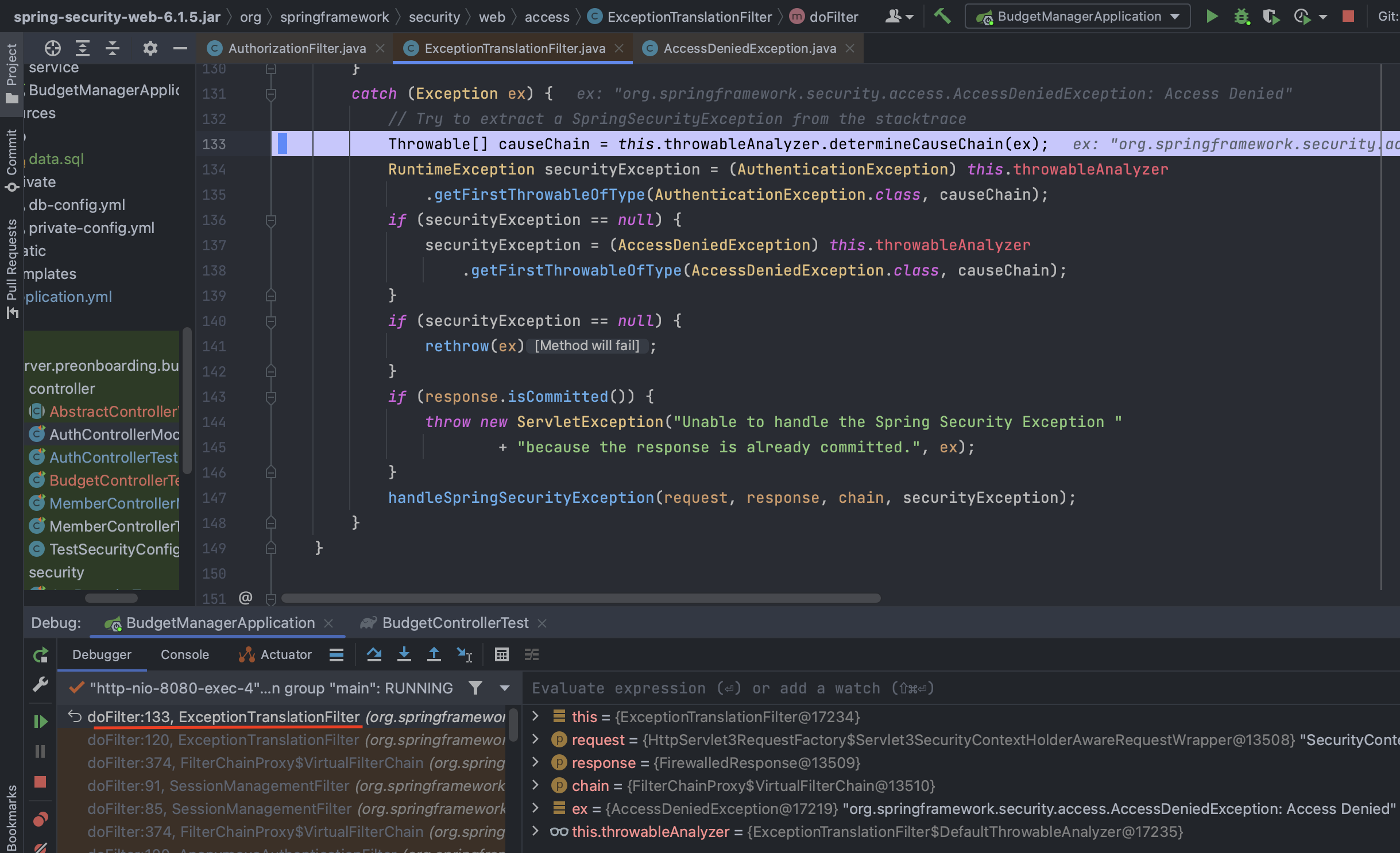Expand the 'response' variable node
Viewport: 1400px width, 853px height.
click(x=535, y=762)
